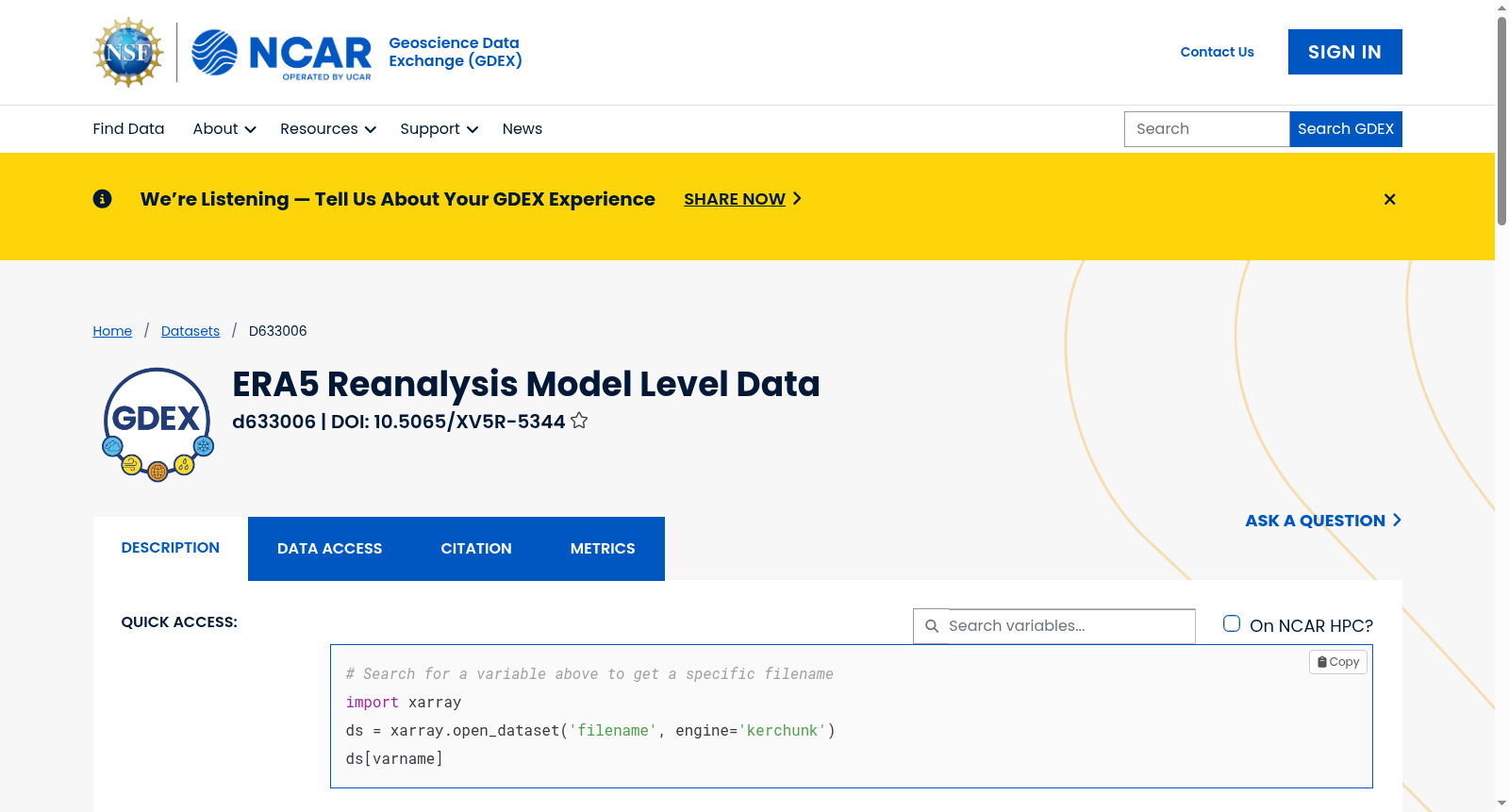The image size is (1509, 812).
Task: Expand the Resources menu
Action: tap(328, 129)
